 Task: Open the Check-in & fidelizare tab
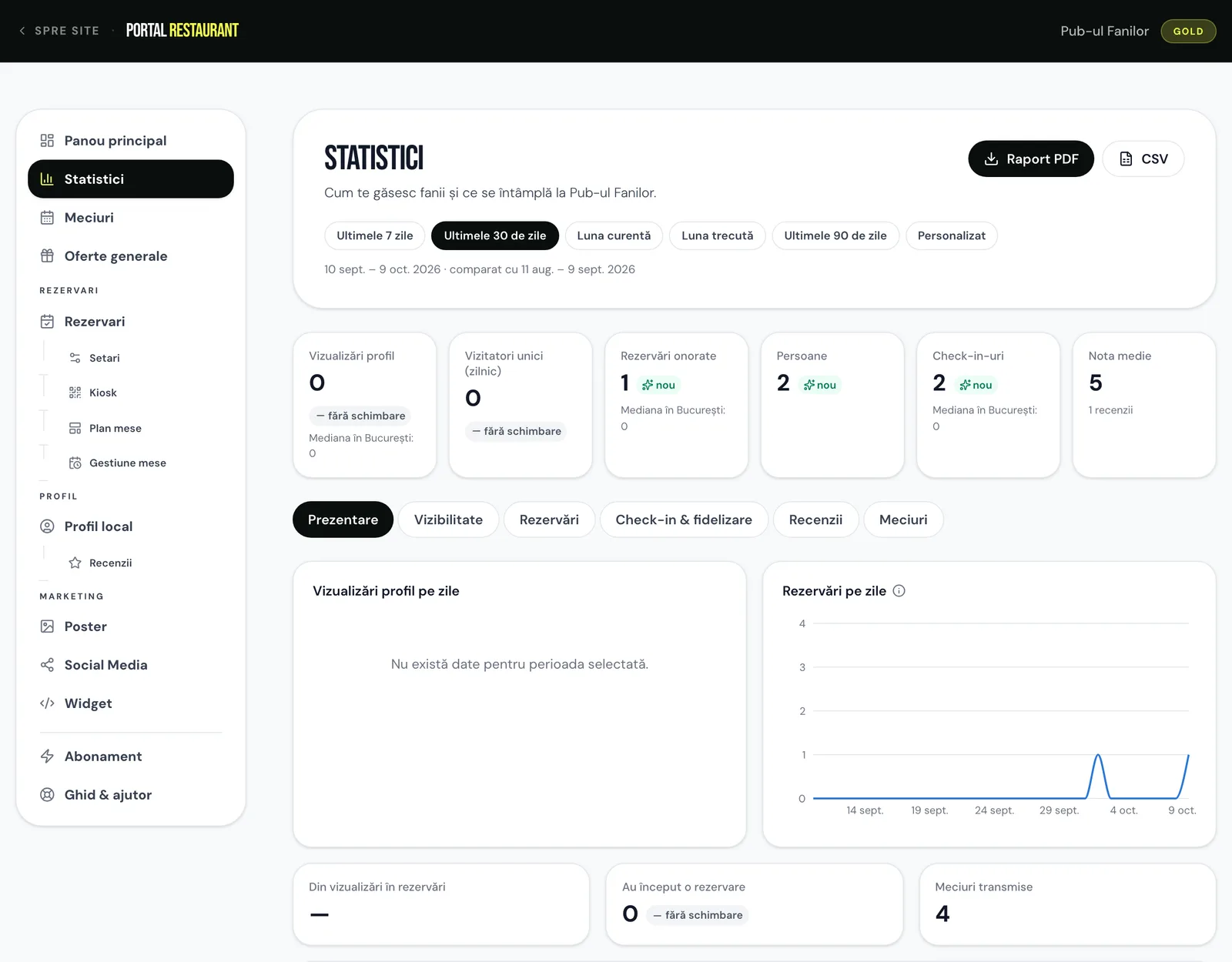coord(684,519)
